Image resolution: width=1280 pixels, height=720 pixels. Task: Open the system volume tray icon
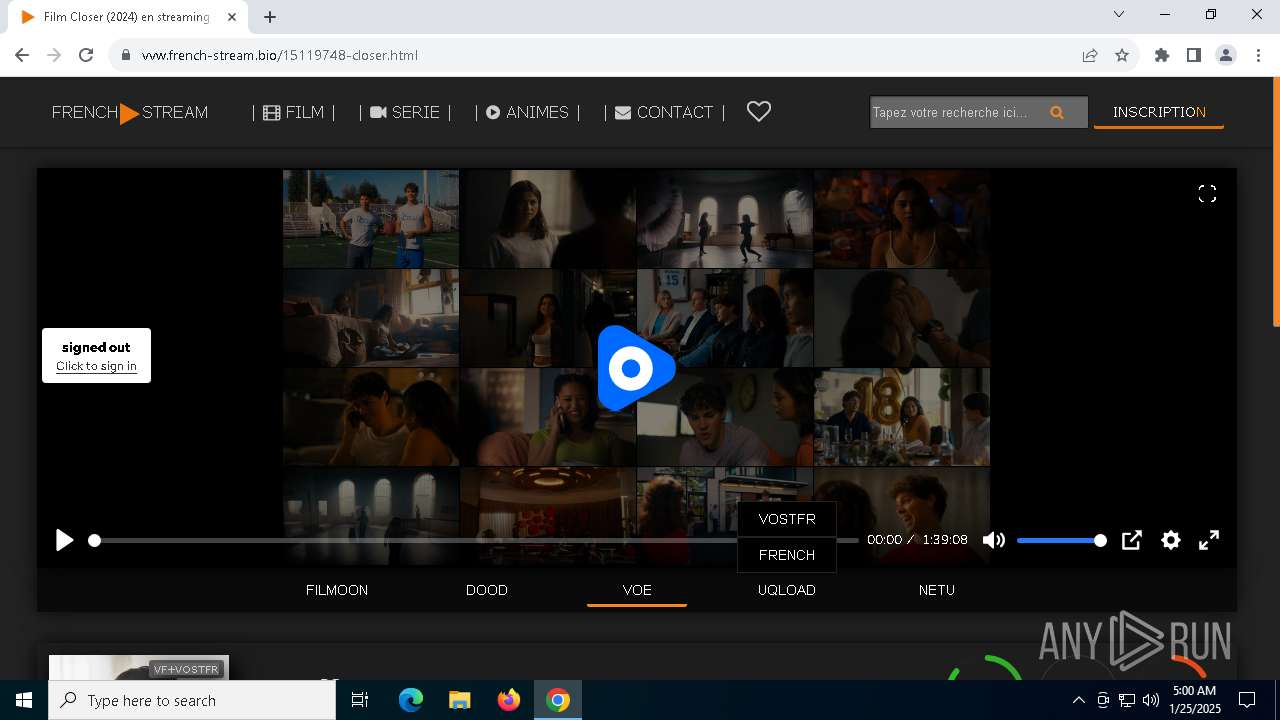(1151, 700)
